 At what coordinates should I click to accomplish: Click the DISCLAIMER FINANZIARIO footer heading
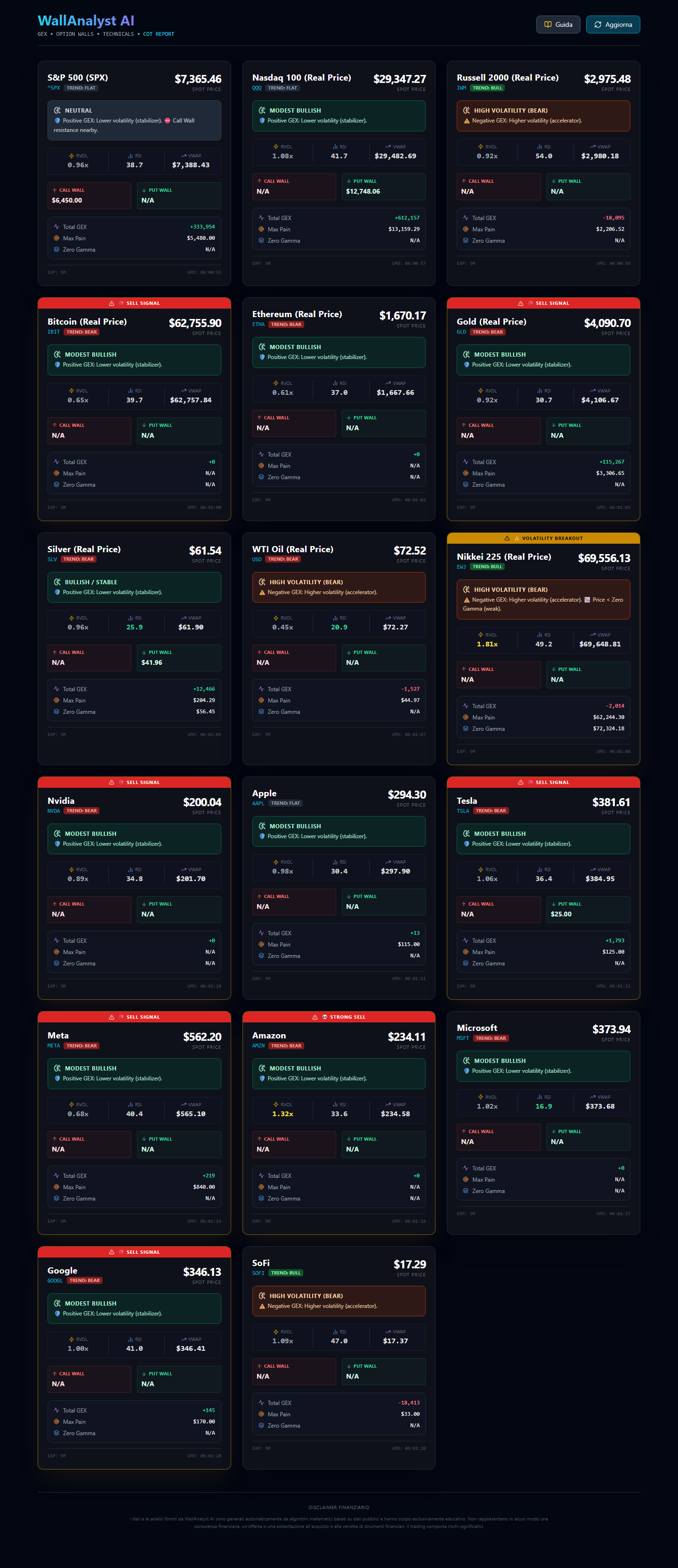339,1507
